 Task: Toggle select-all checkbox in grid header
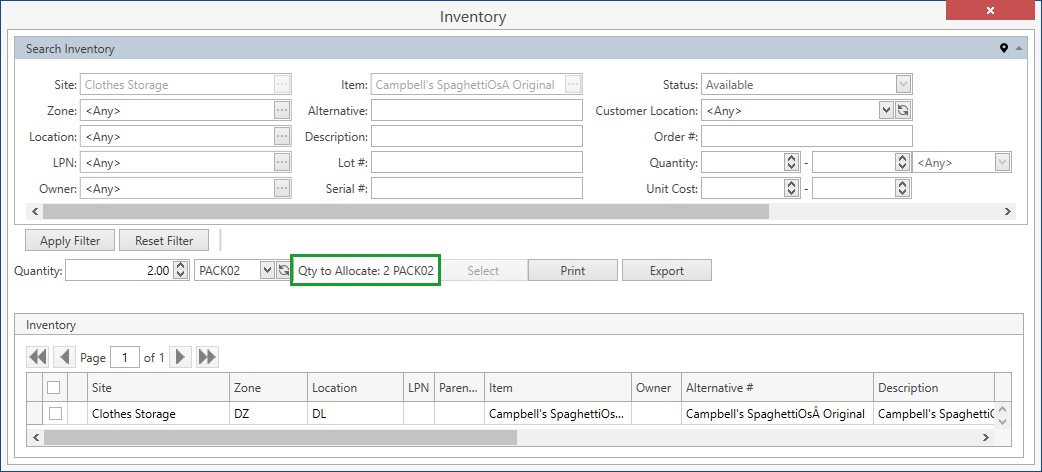pos(54,387)
